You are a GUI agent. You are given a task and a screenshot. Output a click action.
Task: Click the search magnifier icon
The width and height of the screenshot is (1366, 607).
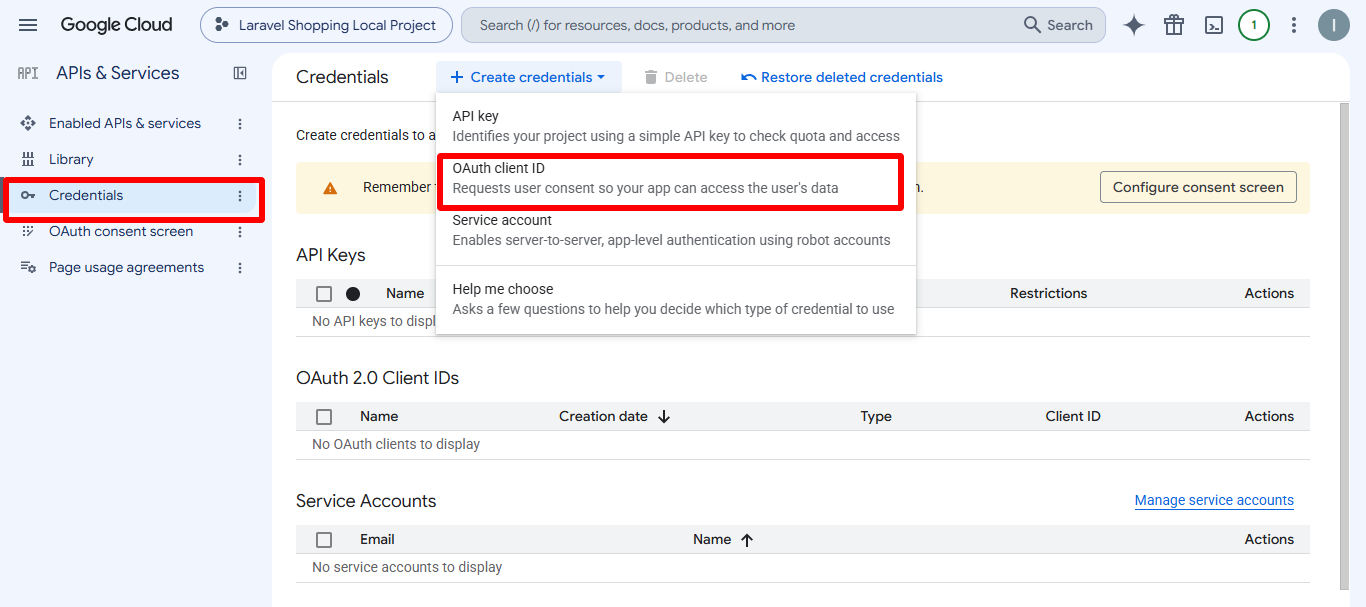pos(1032,25)
